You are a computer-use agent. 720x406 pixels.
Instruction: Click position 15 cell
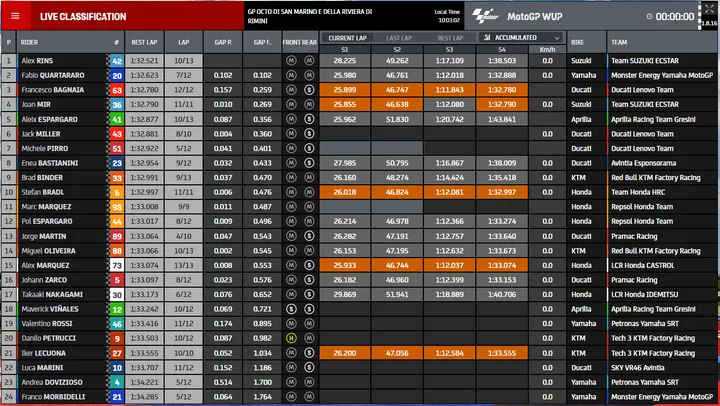pos(9,265)
